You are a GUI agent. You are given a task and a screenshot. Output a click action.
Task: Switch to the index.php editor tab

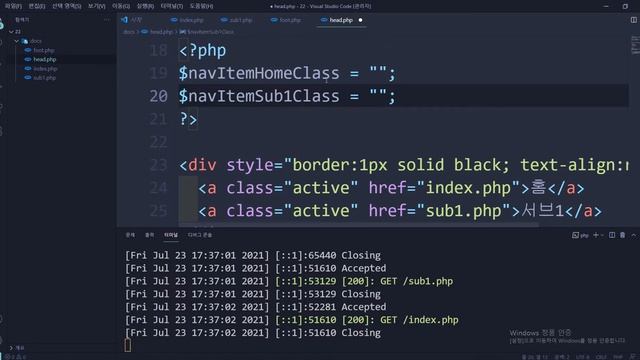pyautogui.click(x=191, y=20)
